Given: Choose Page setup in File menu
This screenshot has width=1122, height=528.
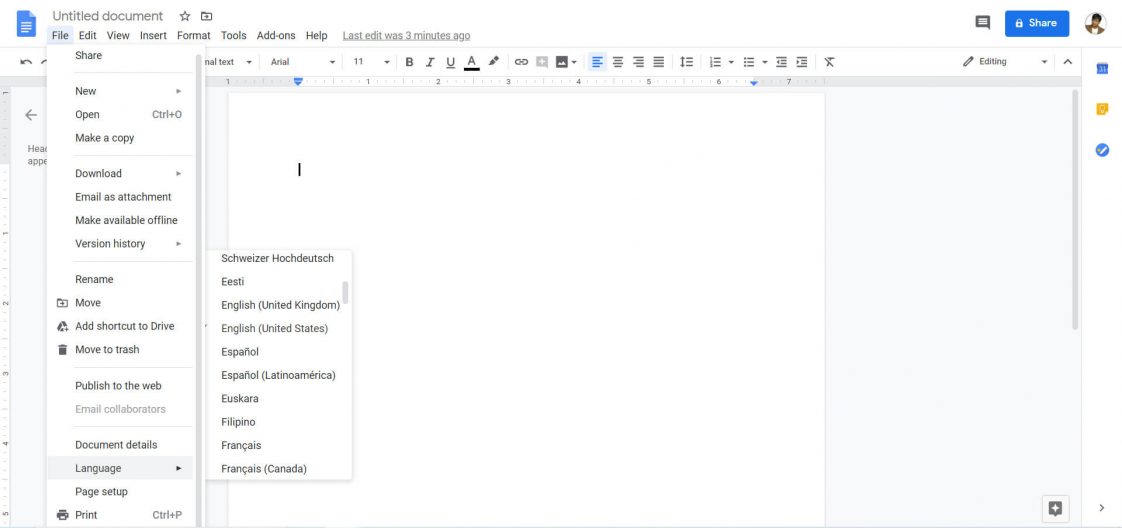Looking at the screenshot, I should (x=120, y=492).
